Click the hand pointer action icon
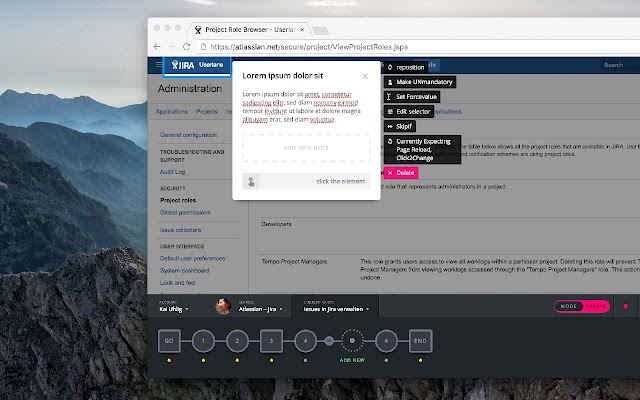The height and width of the screenshot is (400, 640). click(x=251, y=181)
